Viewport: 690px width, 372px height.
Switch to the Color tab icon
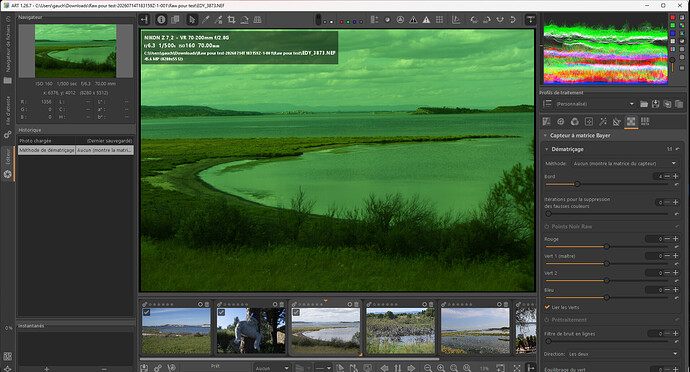pyautogui.click(x=575, y=122)
